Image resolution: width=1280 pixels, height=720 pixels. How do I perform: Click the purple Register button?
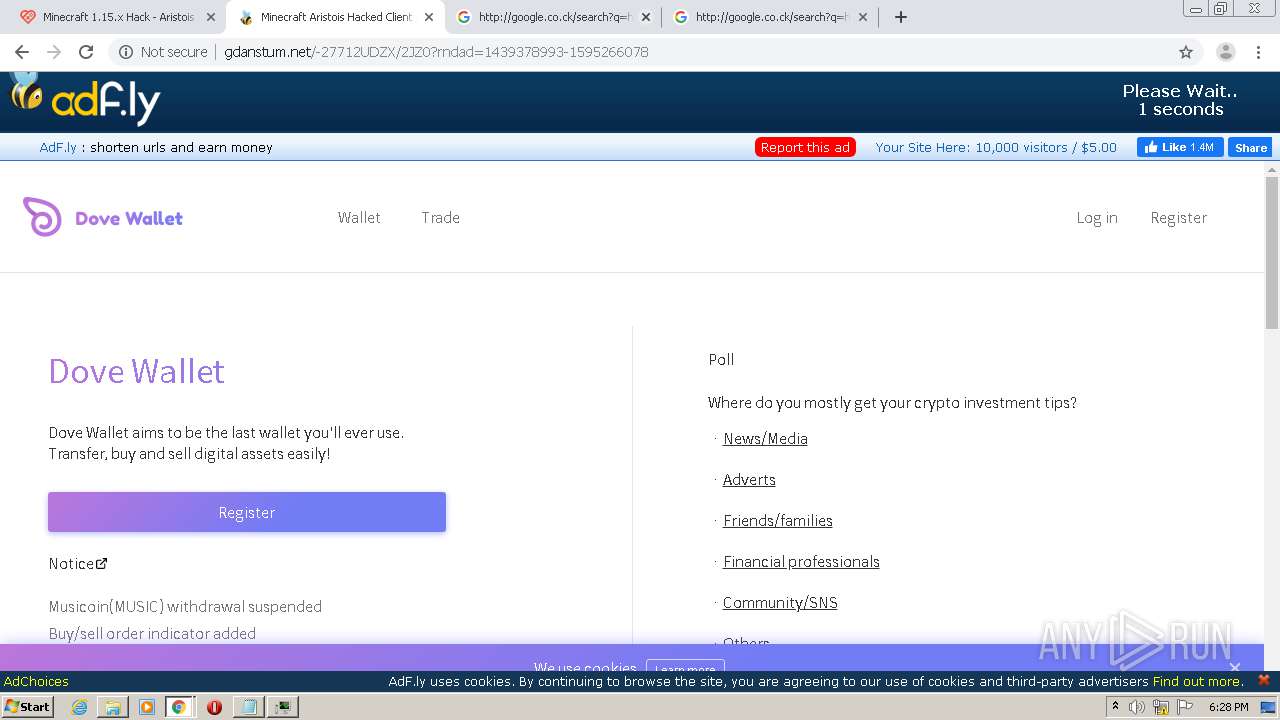[x=247, y=512]
